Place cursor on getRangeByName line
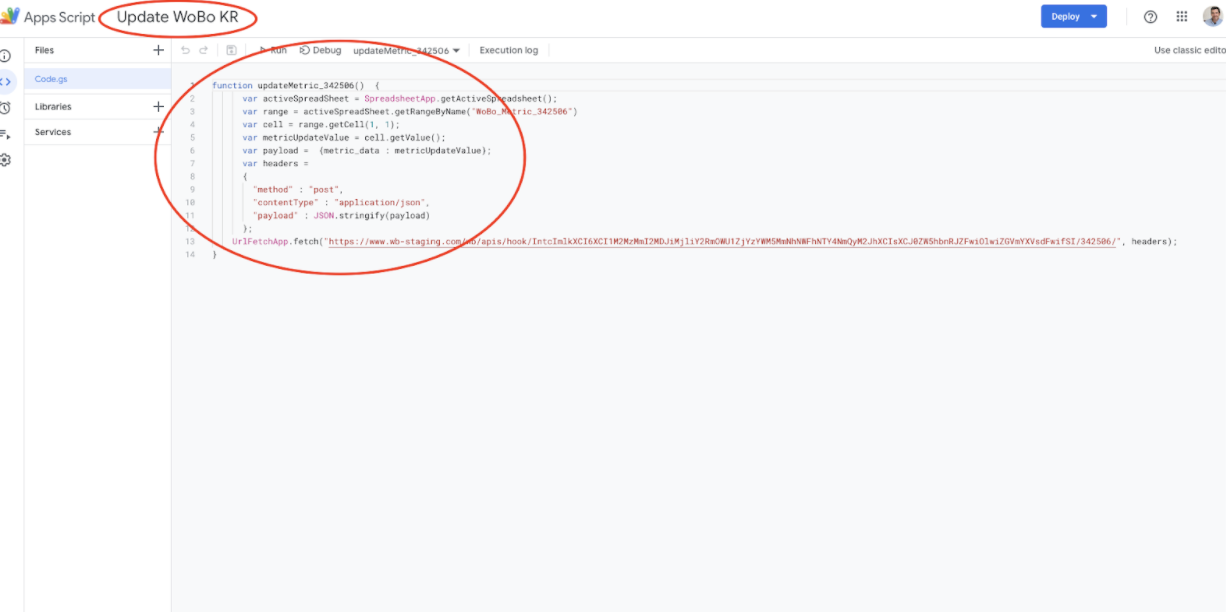This screenshot has width=1226, height=612. (x=409, y=111)
